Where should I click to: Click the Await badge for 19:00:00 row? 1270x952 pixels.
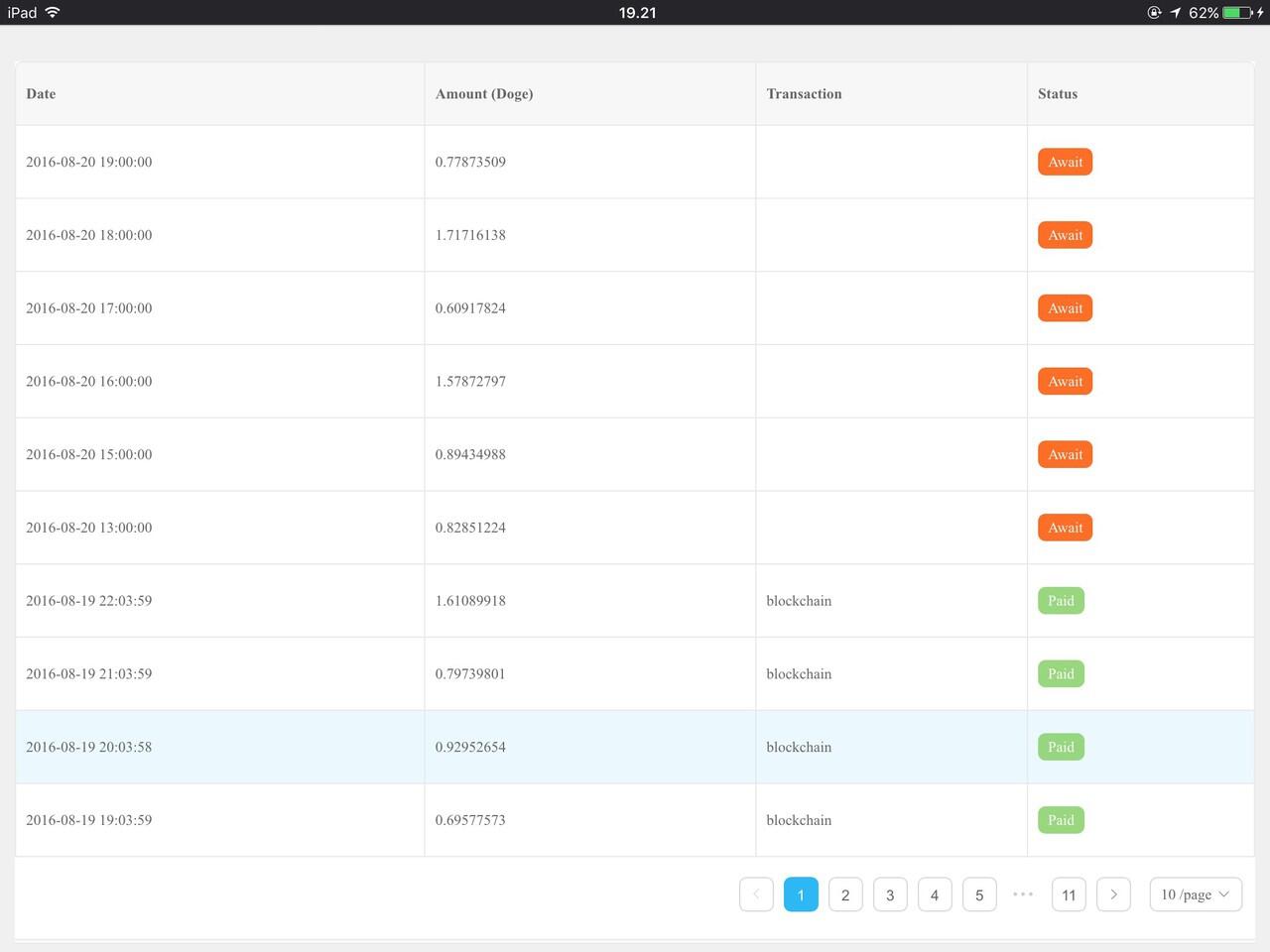[x=1066, y=162]
